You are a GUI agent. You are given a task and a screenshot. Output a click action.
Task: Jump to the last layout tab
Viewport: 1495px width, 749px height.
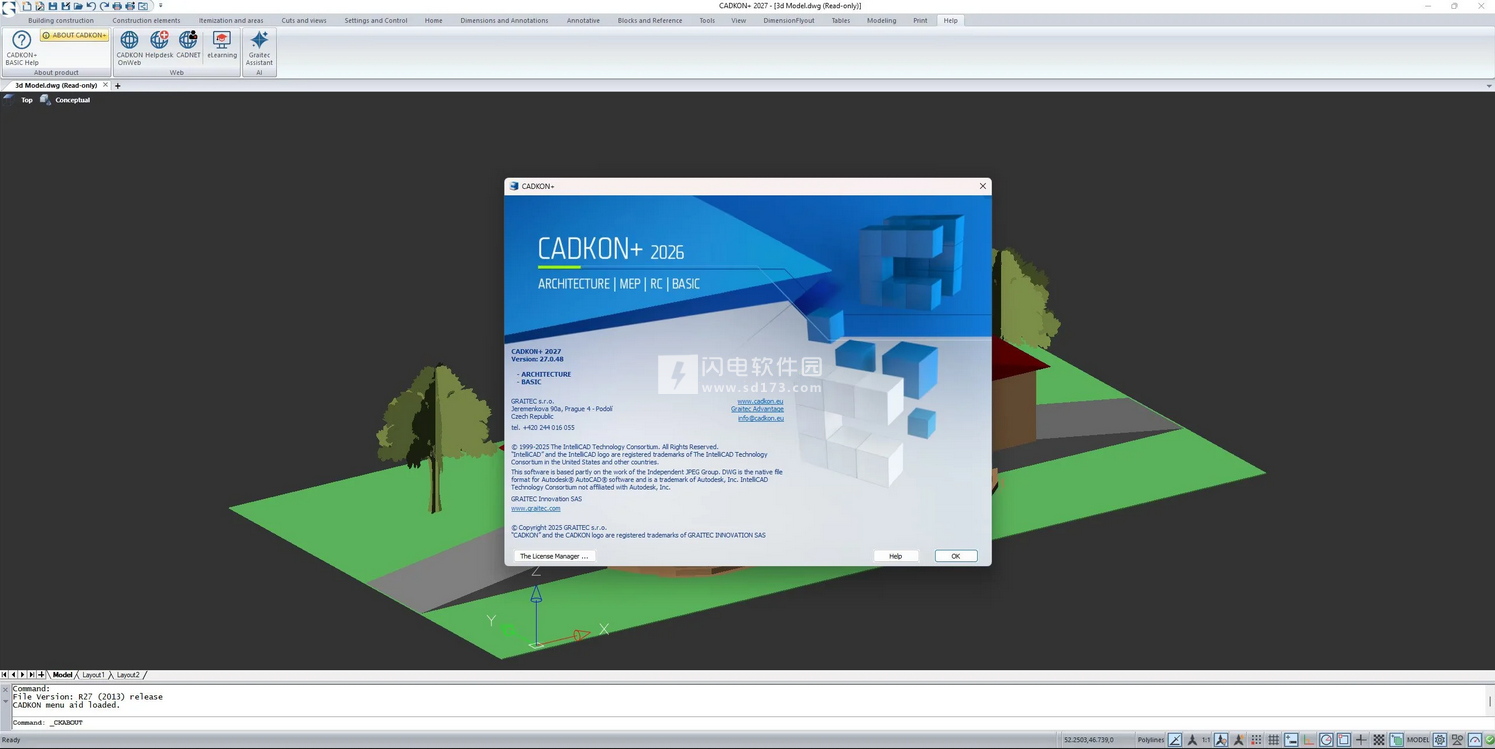point(32,675)
